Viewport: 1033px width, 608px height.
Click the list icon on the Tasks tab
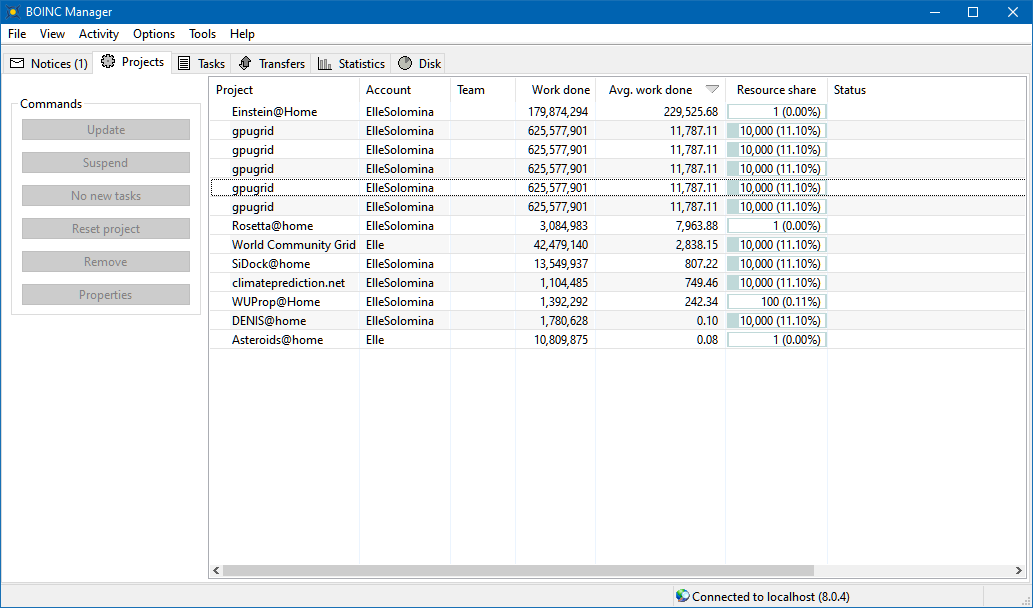tap(184, 63)
